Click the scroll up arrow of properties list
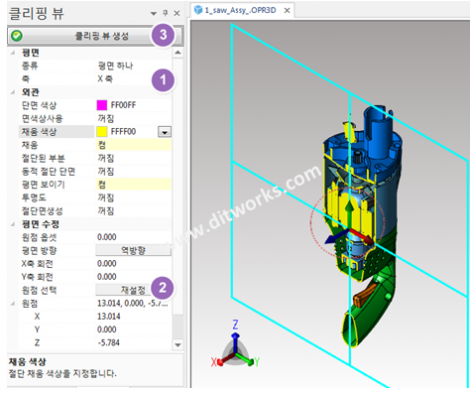 178,52
